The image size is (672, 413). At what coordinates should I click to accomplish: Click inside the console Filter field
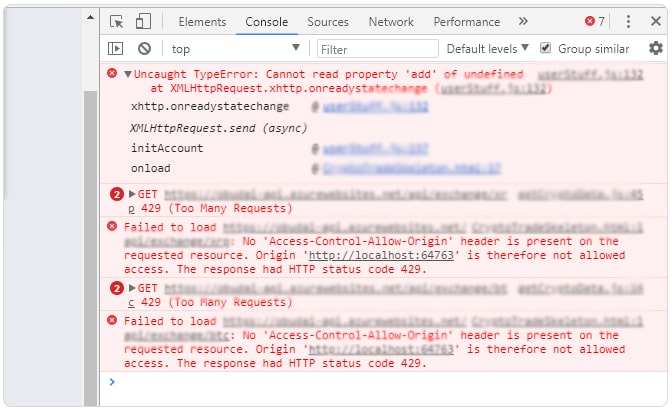click(x=378, y=48)
